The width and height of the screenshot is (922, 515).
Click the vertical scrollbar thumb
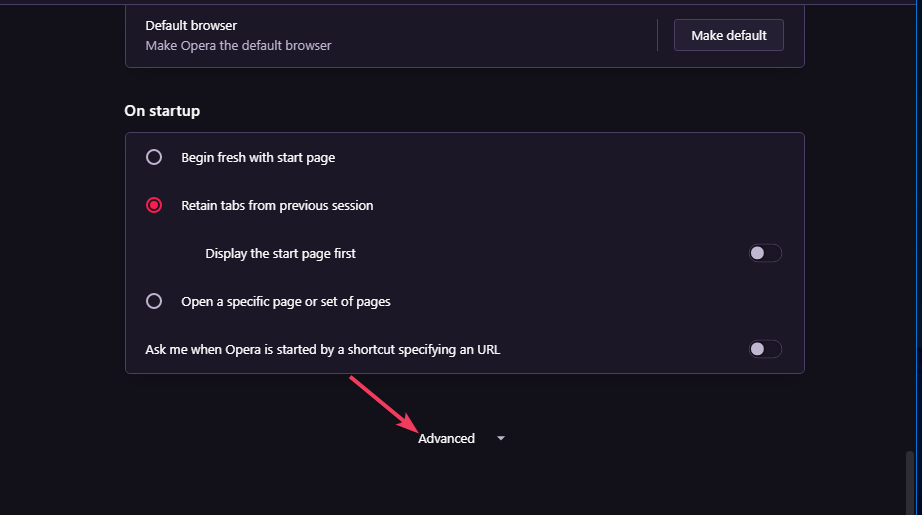tap(909, 483)
